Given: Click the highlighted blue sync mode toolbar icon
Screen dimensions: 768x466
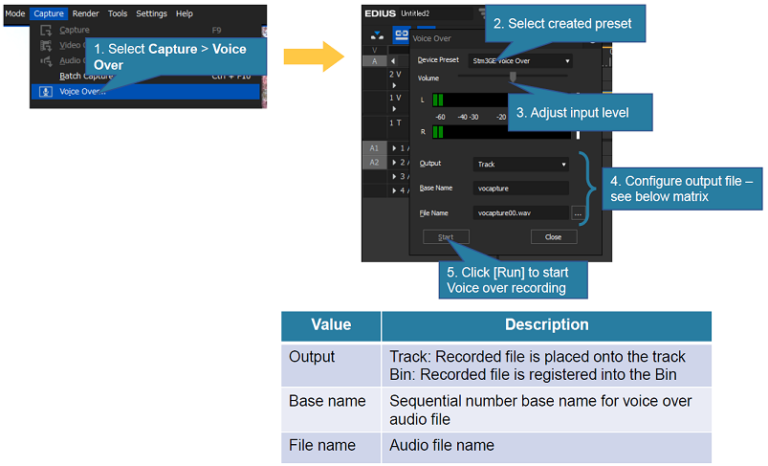Looking at the screenshot, I should [x=402, y=34].
